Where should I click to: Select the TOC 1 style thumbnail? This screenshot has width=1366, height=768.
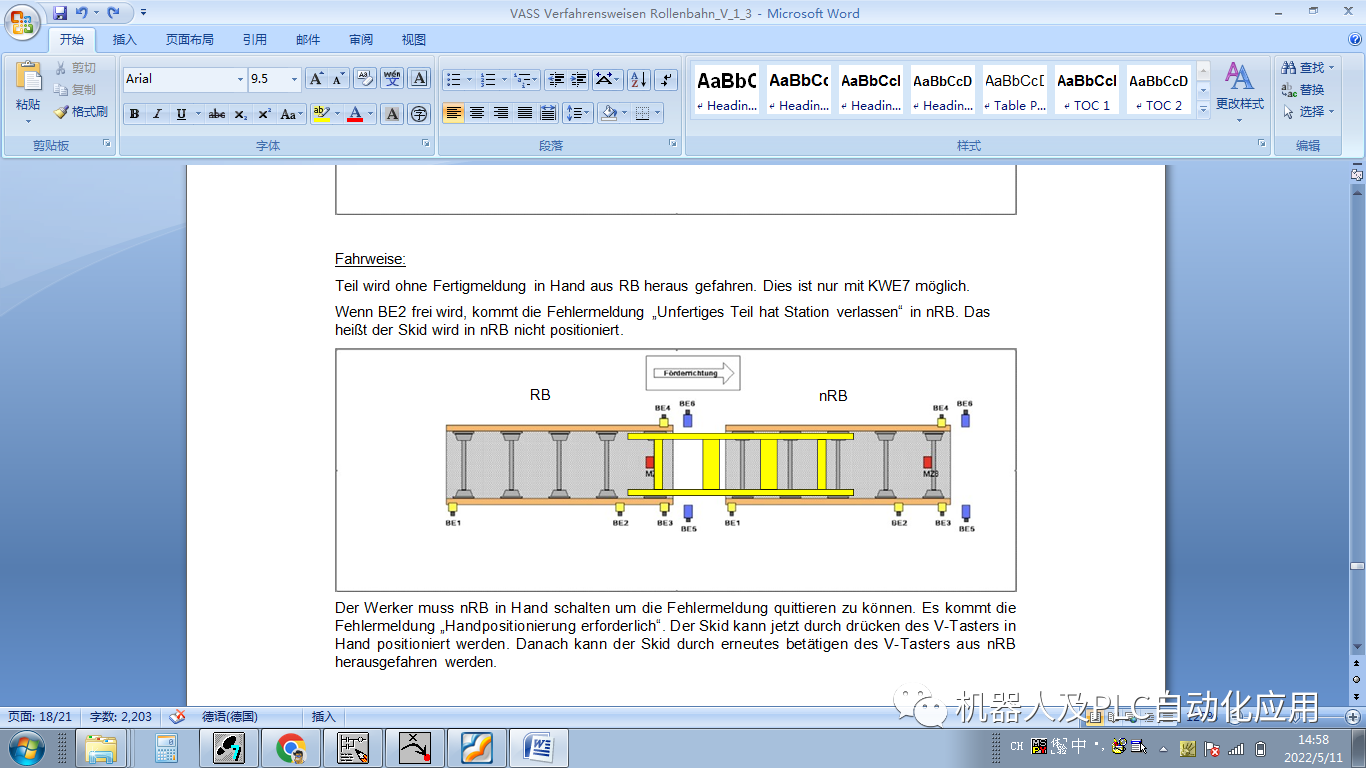(x=1087, y=90)
